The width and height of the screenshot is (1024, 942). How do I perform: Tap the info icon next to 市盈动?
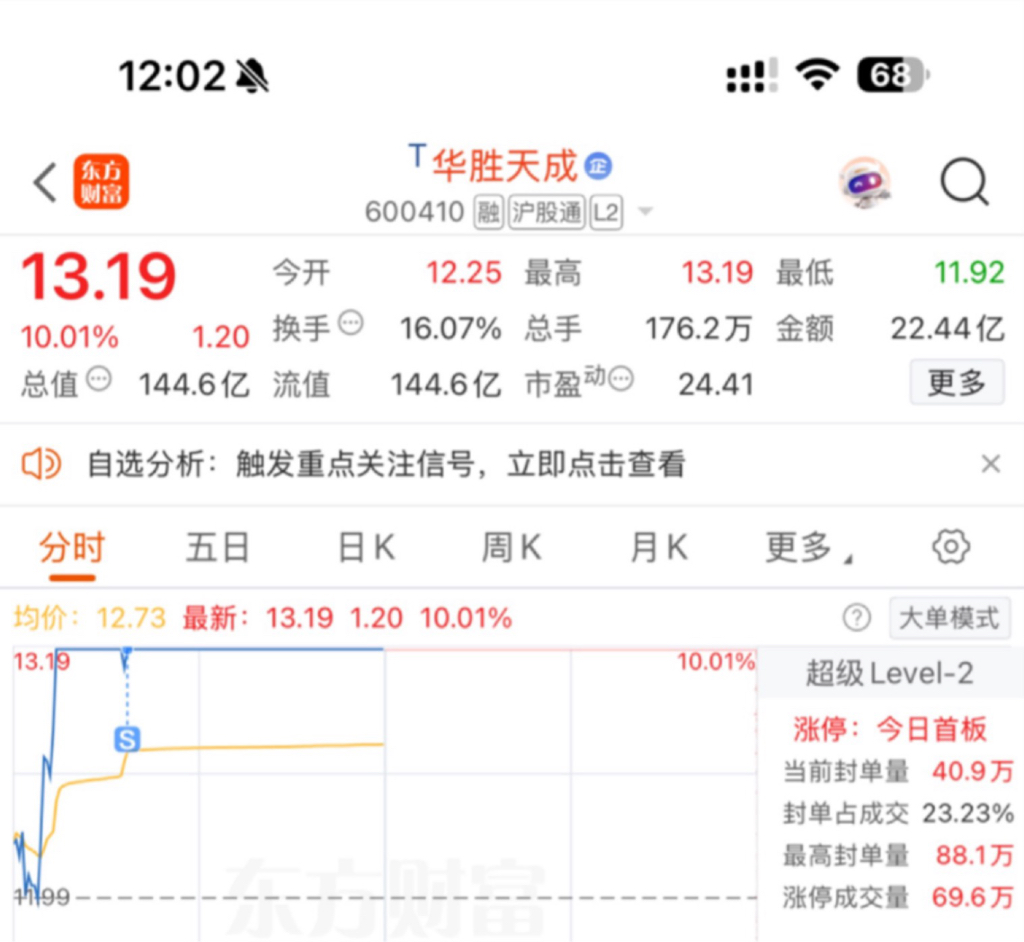[x=620, y=378]
